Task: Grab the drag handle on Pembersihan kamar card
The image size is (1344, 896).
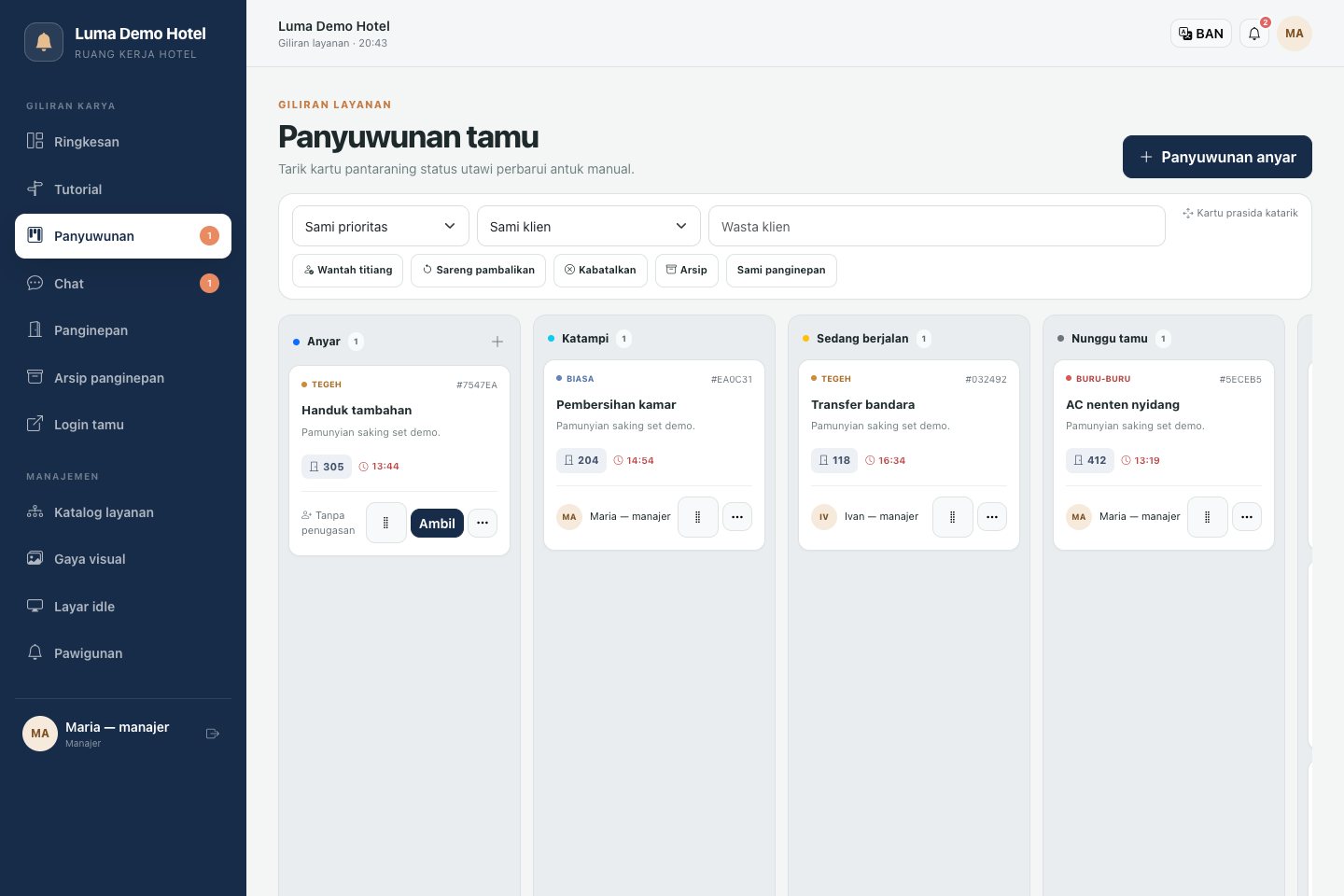Action: coord(698,517)
